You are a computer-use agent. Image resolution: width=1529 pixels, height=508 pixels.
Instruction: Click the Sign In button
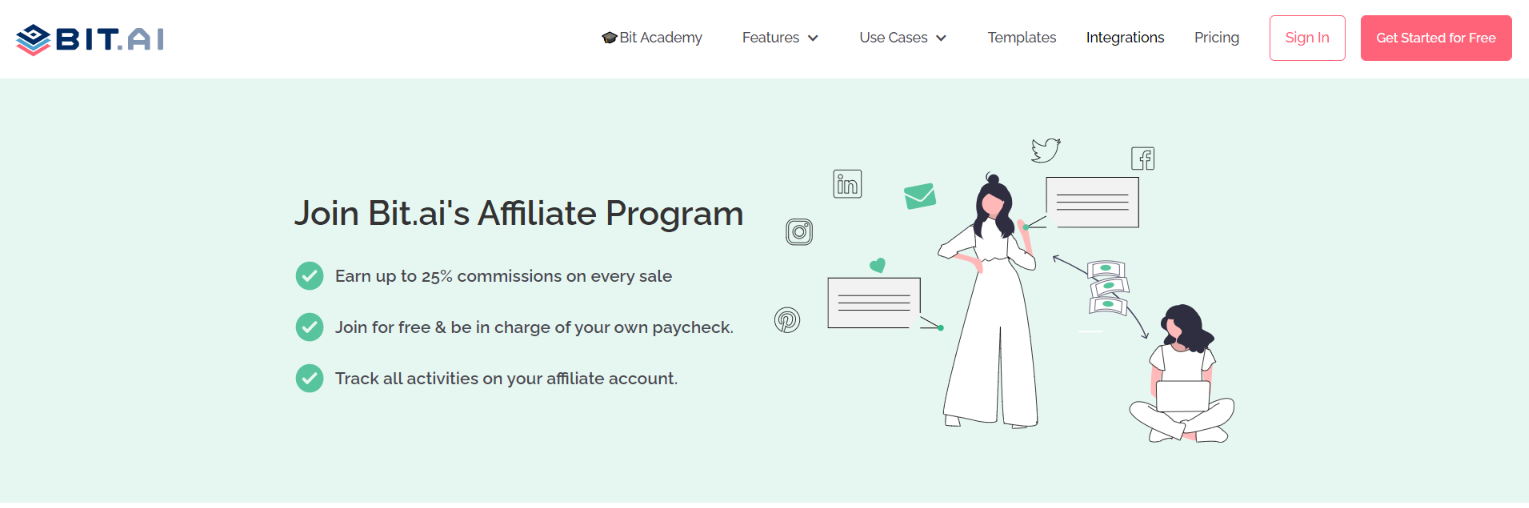tap(1307, 38)
